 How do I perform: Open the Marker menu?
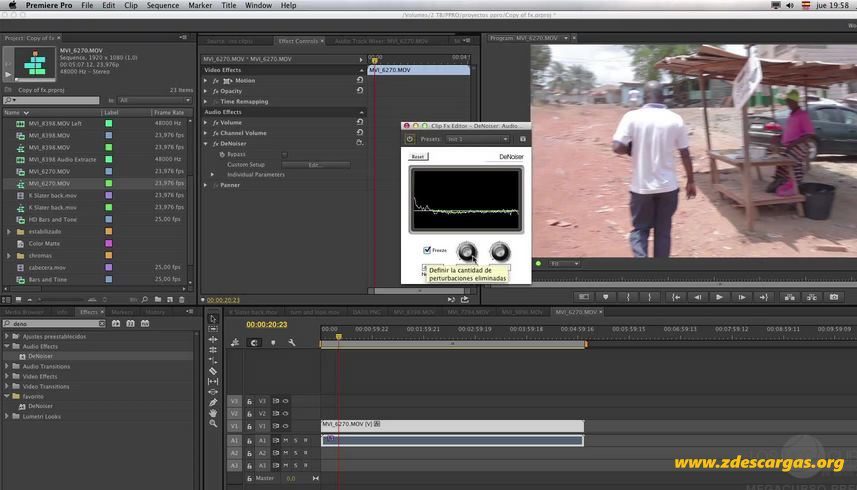tap(200, 5)
